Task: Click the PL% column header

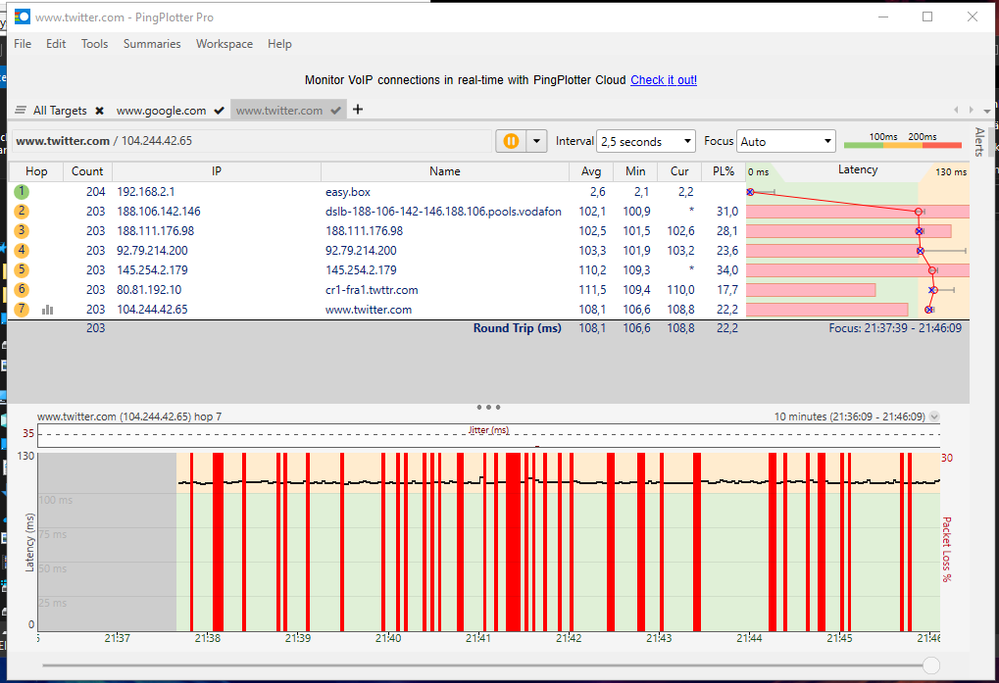Action: click(x=723, y=171)
